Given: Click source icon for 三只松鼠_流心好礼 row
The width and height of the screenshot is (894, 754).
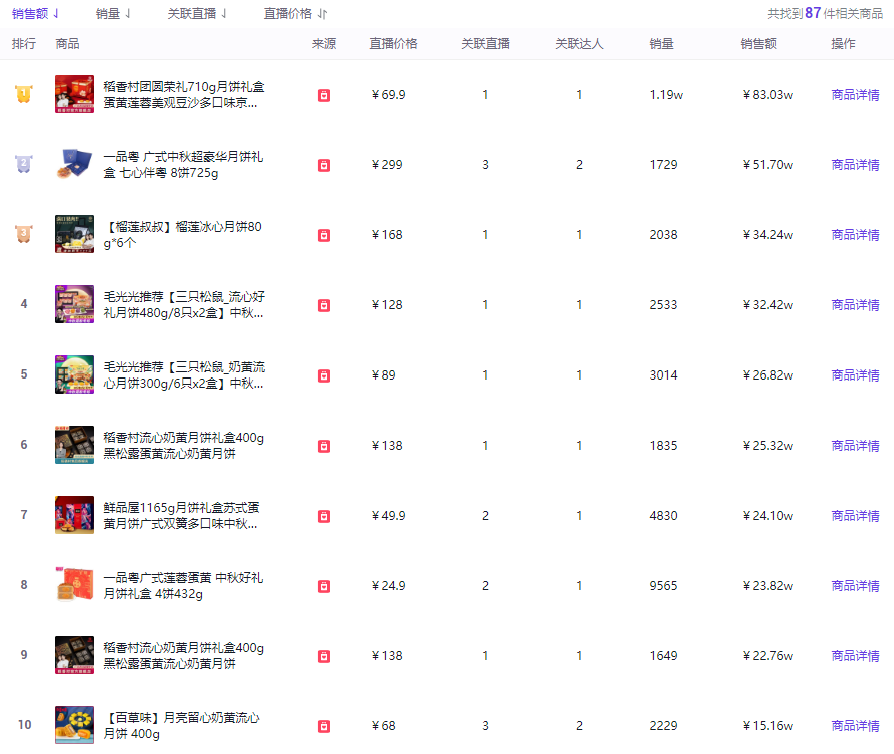Looking at the screenshot, I should (x=324, y=305).
